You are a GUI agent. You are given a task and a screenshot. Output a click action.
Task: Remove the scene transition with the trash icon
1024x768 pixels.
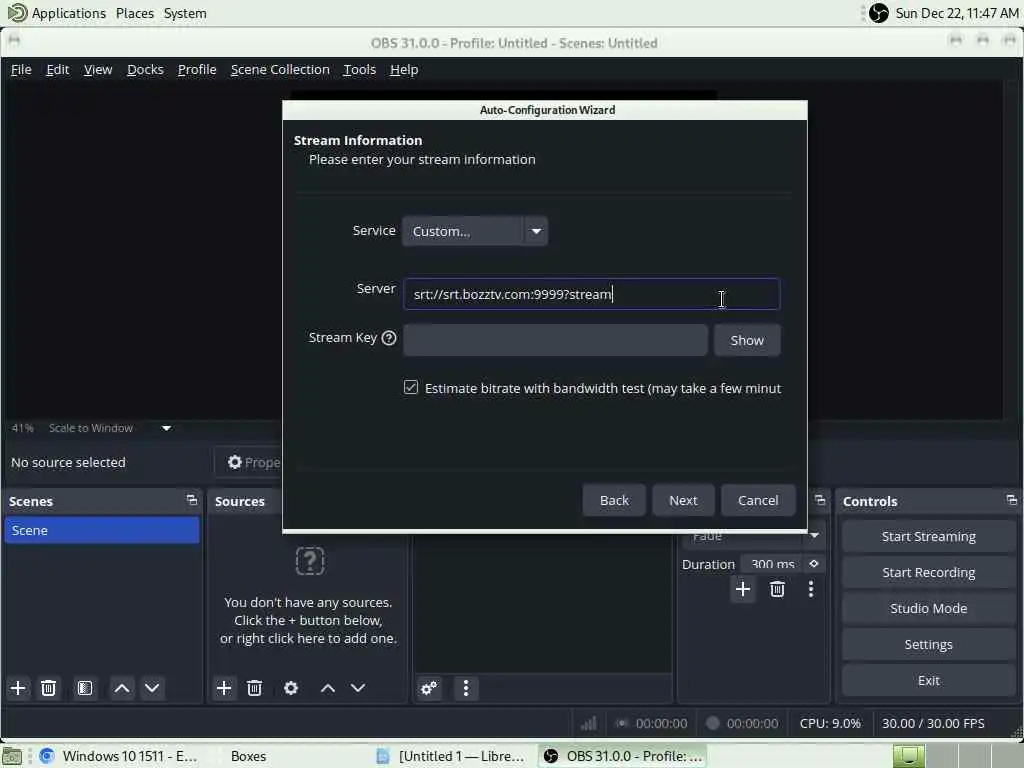click(777, 589)
